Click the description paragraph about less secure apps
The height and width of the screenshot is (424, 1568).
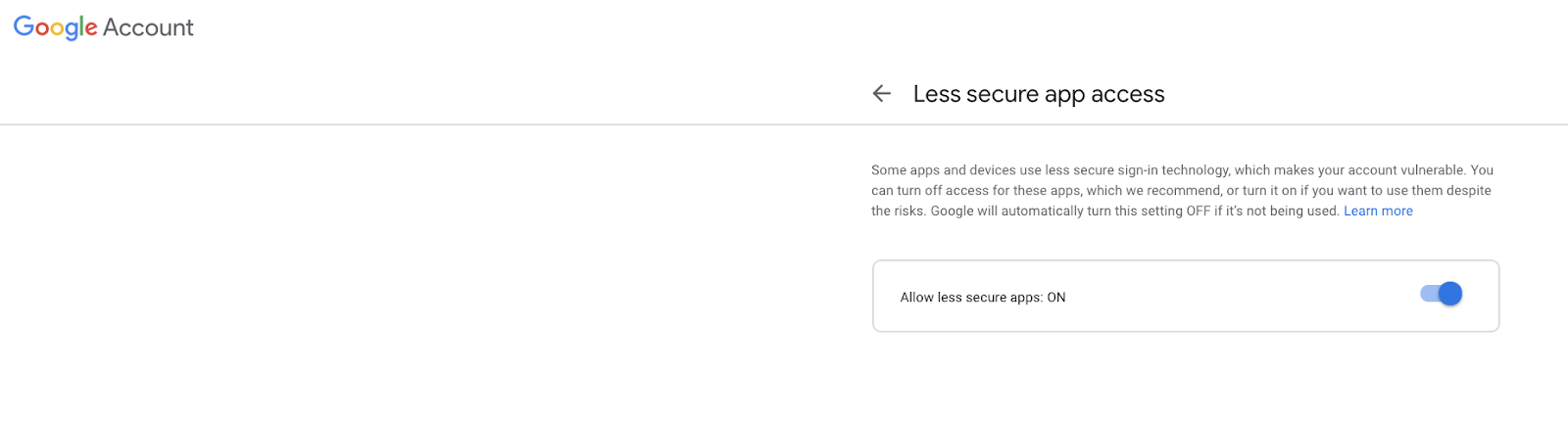1183,190
